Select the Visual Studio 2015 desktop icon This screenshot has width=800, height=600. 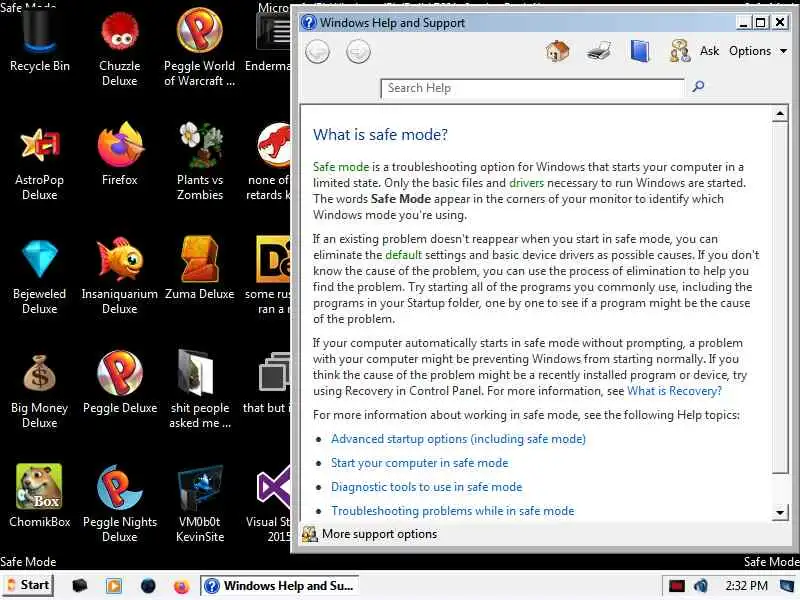(x=270, y=504)
